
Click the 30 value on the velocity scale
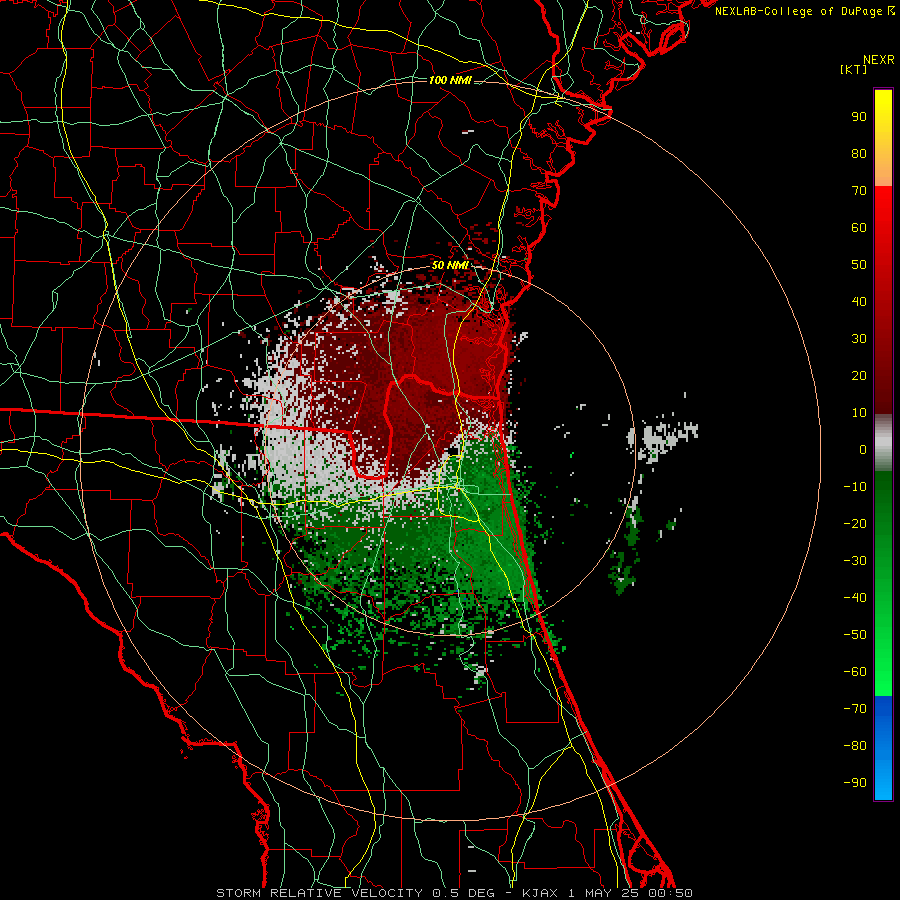click(859, 339)
